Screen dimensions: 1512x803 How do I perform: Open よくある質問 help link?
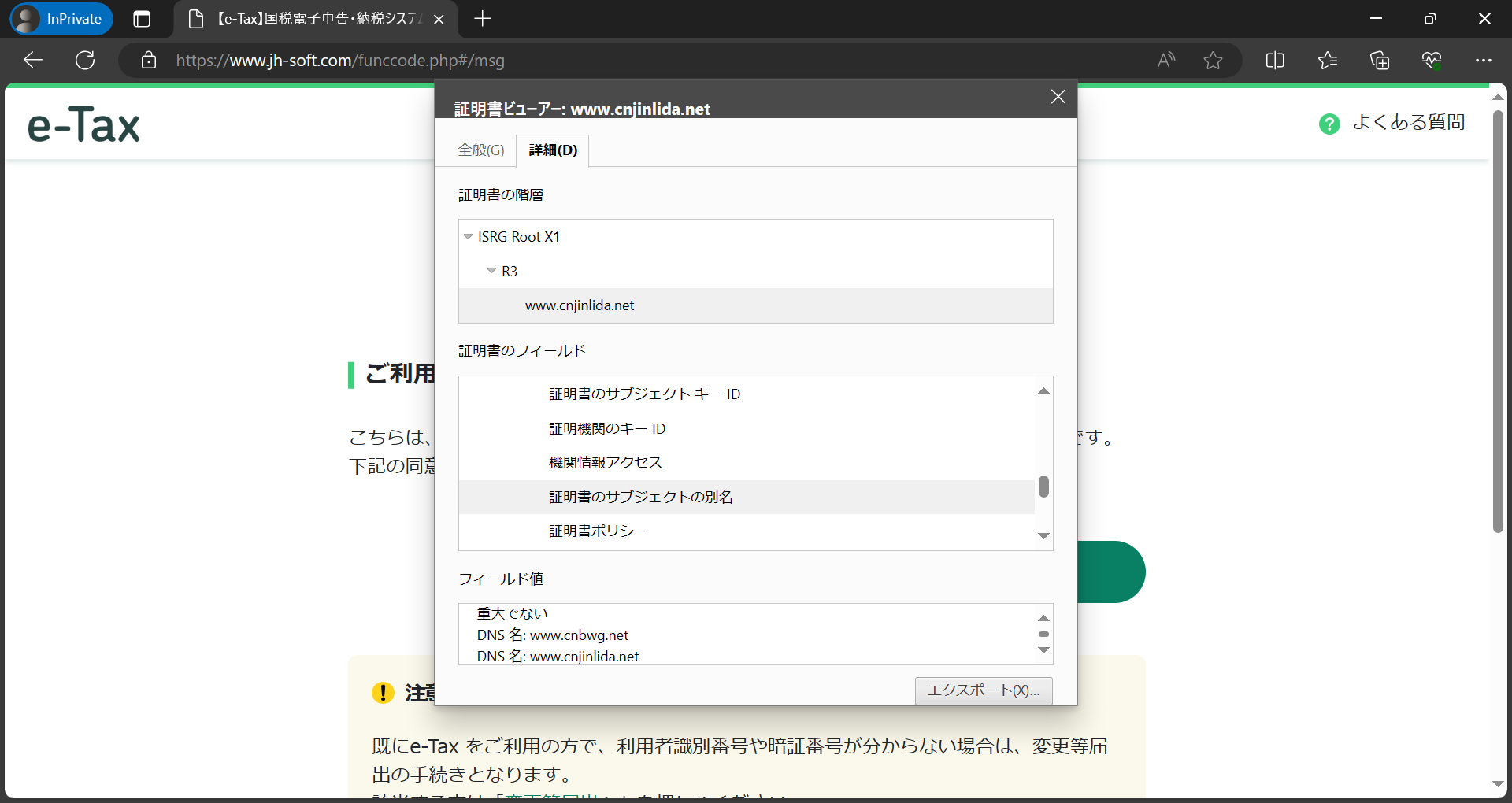[1408, 122]
